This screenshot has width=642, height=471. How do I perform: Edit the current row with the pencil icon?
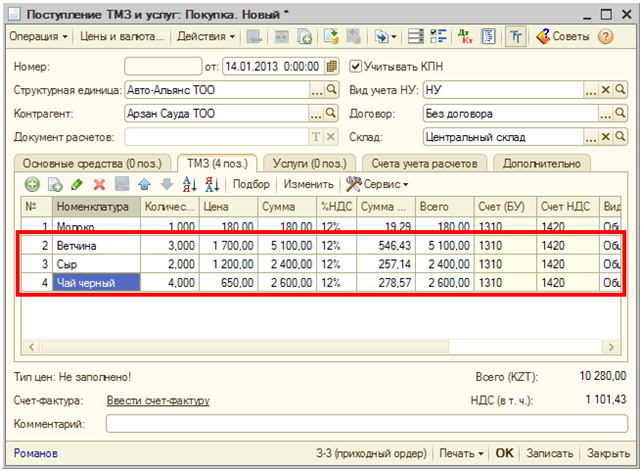tap(77, 184)
